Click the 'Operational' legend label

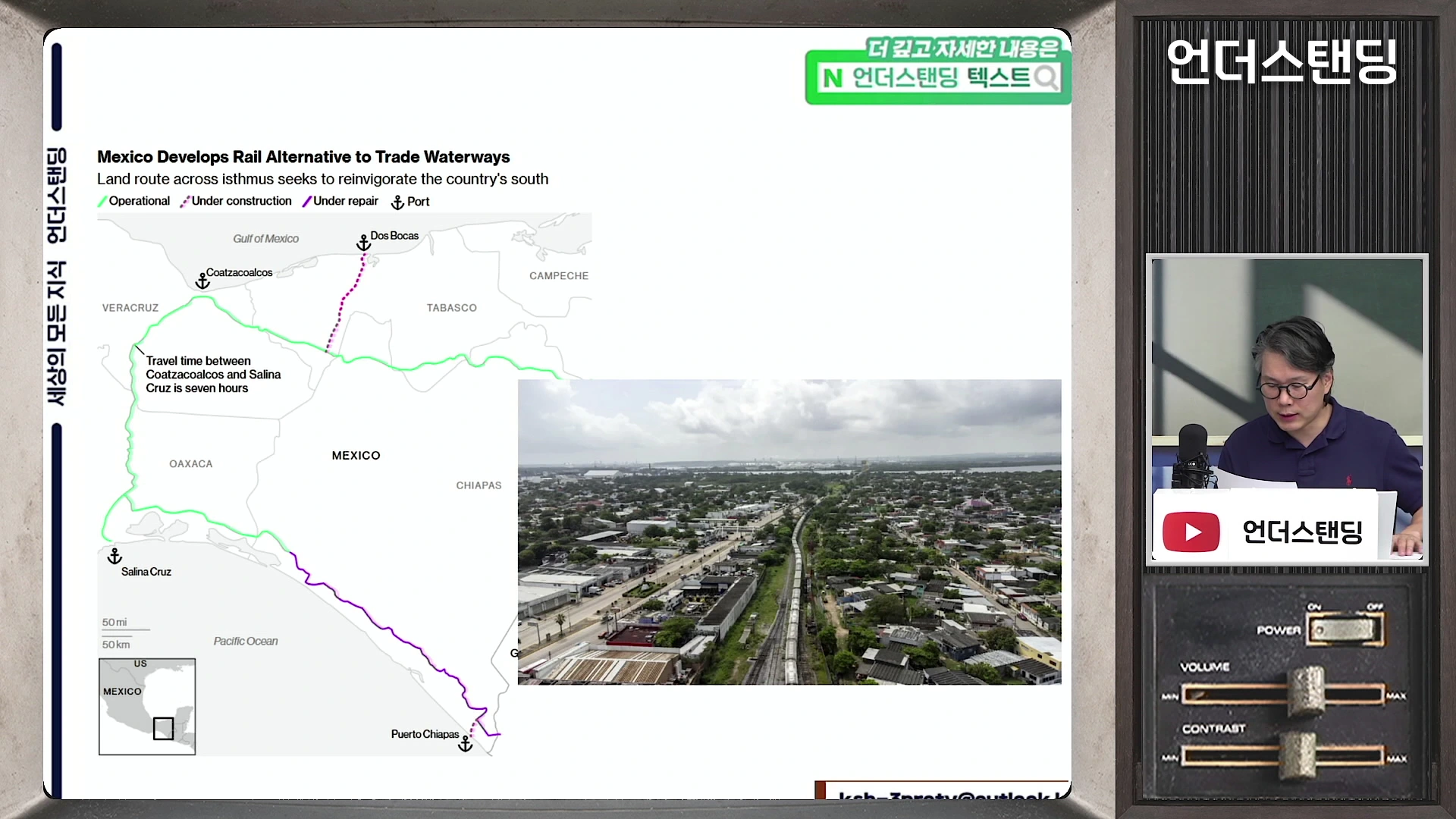coord(140,201)
